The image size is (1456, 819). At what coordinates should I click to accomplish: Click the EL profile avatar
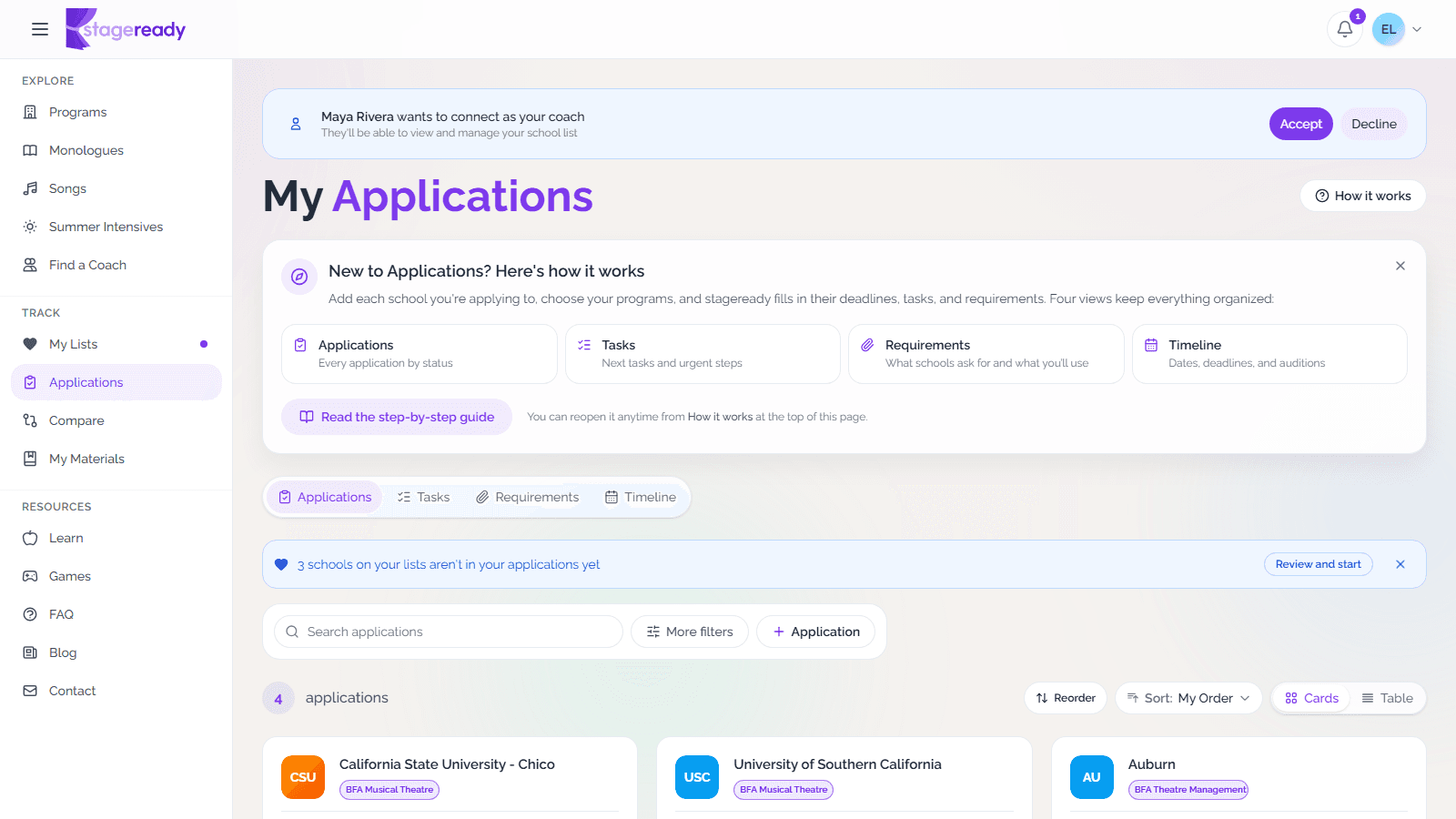1388,29
